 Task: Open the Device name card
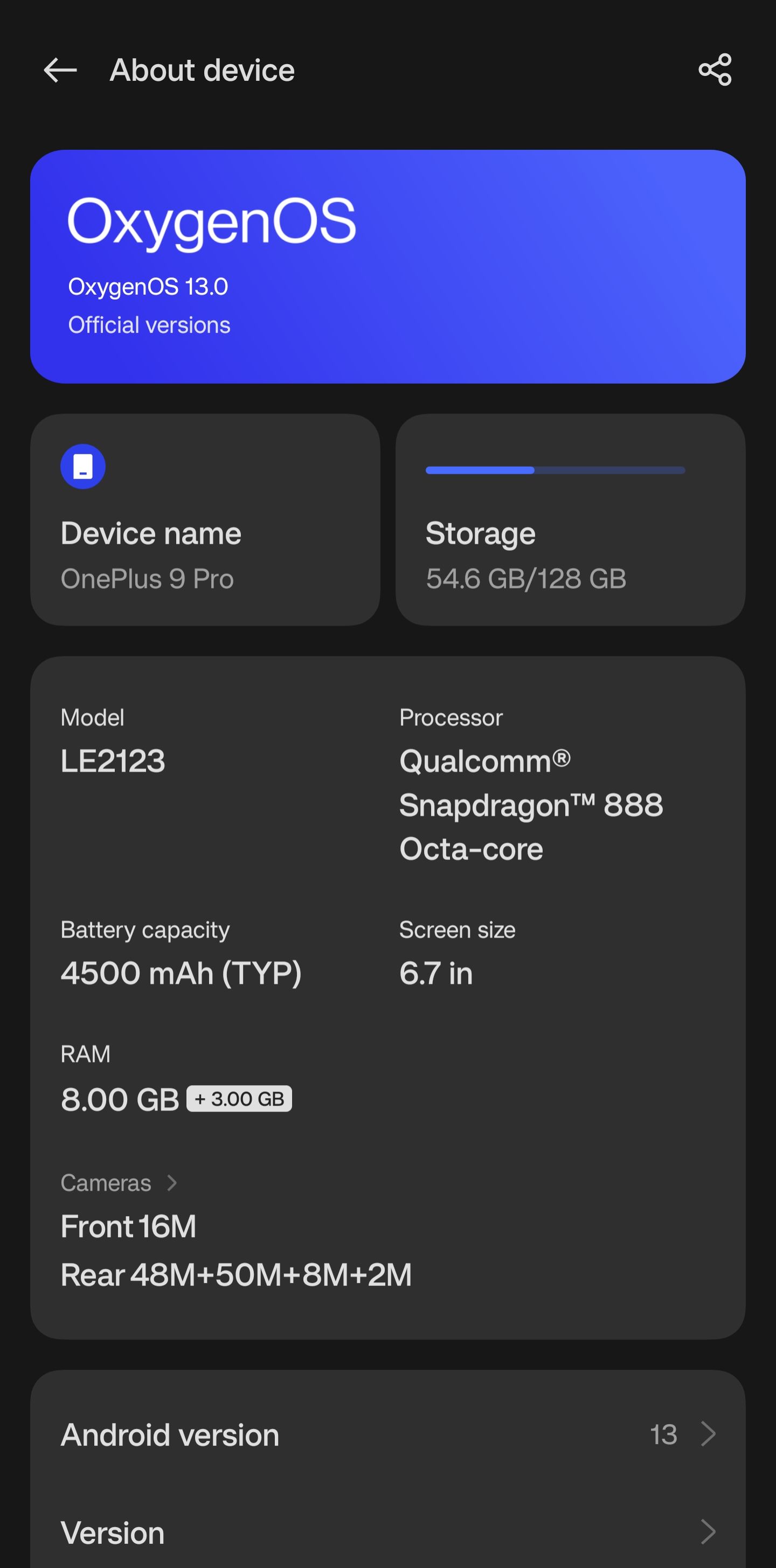(x=205, y=520)
